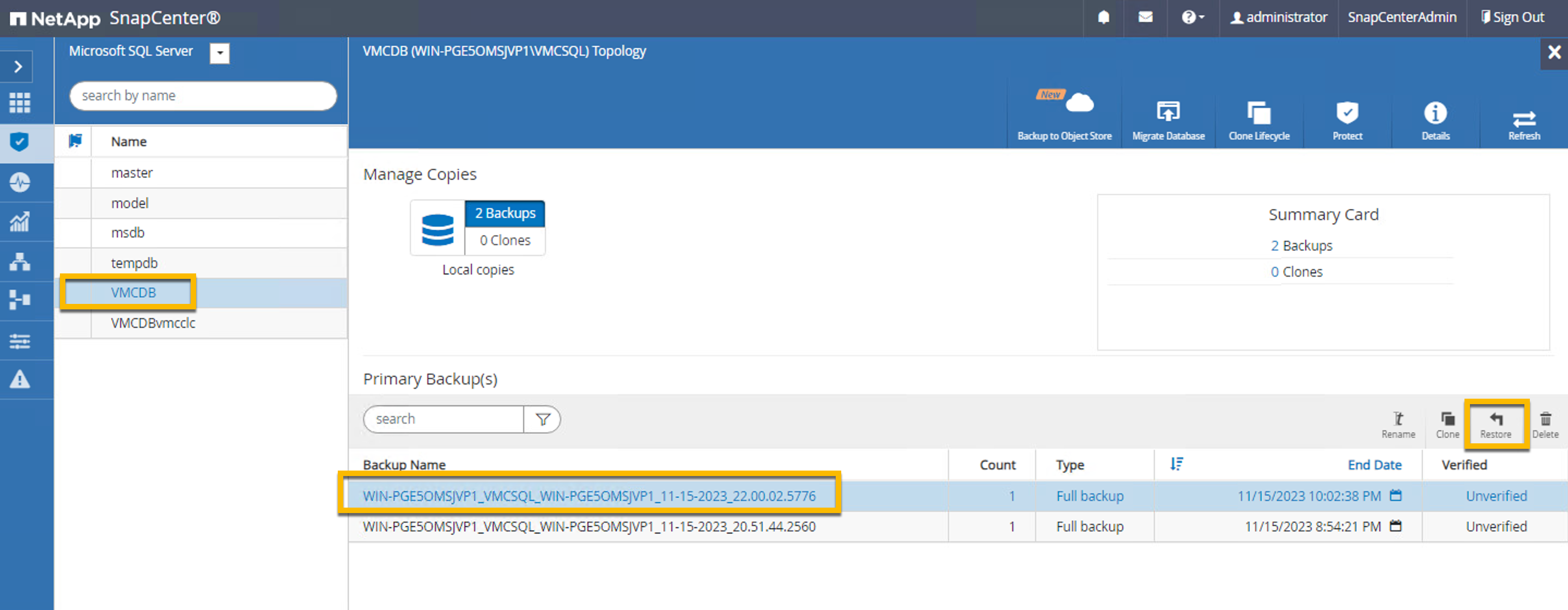Open the Reports chart icon
Image resolution: width=1568 pixels, height=610 pixels.
point(20,222)
